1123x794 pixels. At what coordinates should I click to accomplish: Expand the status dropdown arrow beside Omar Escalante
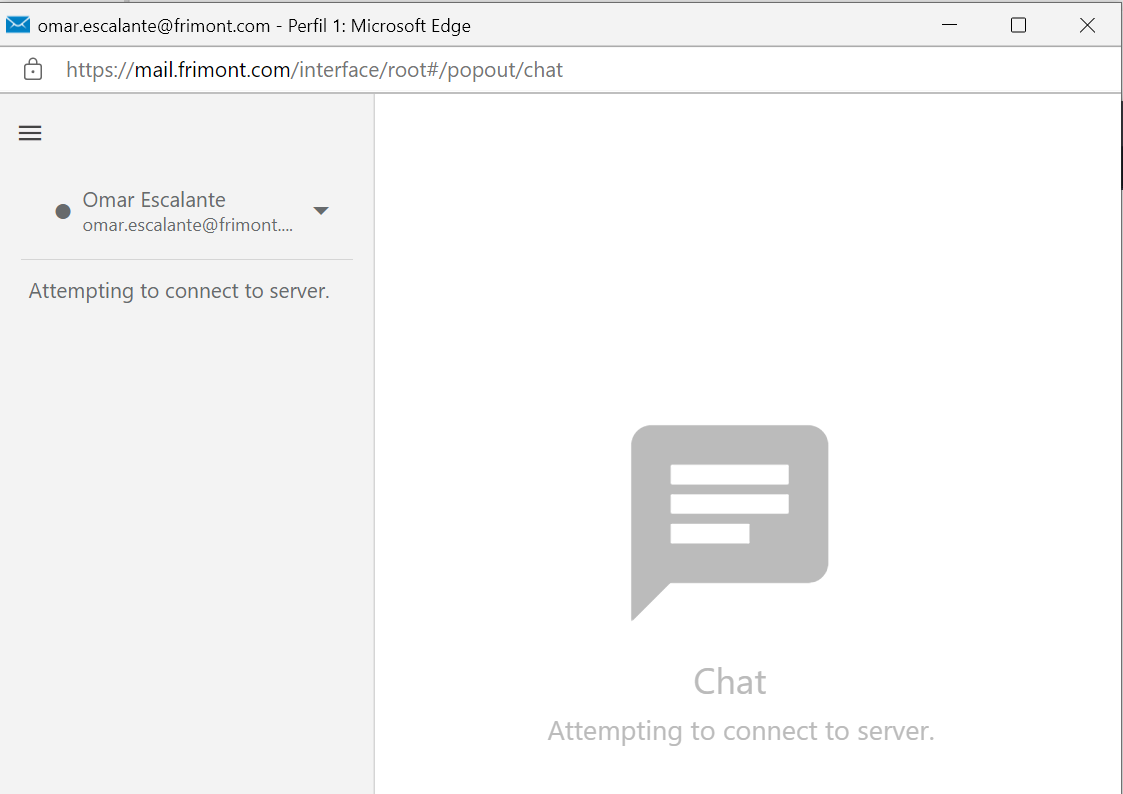(x=321, y=211)
